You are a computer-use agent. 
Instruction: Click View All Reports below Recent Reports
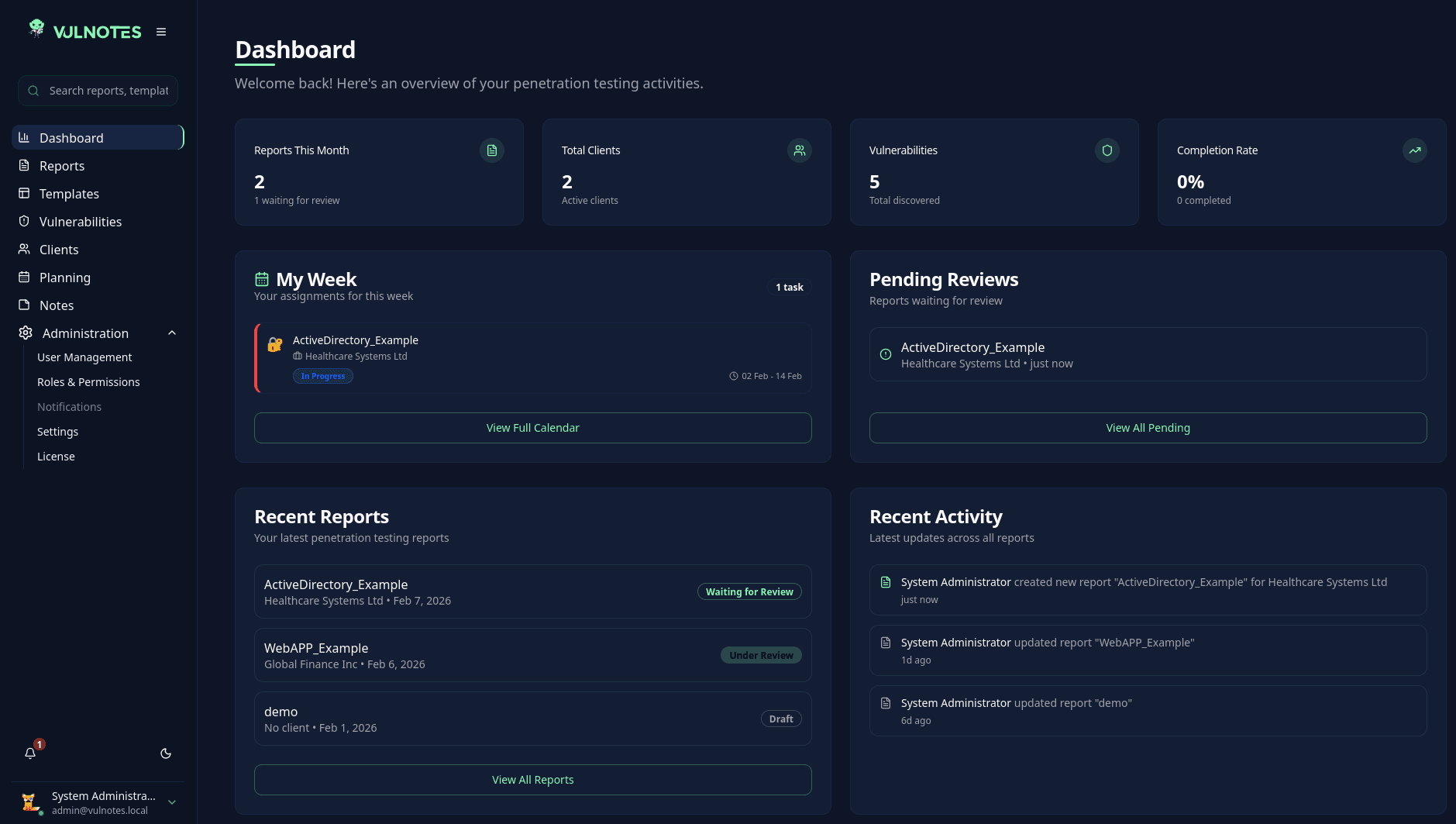[532, 779]
